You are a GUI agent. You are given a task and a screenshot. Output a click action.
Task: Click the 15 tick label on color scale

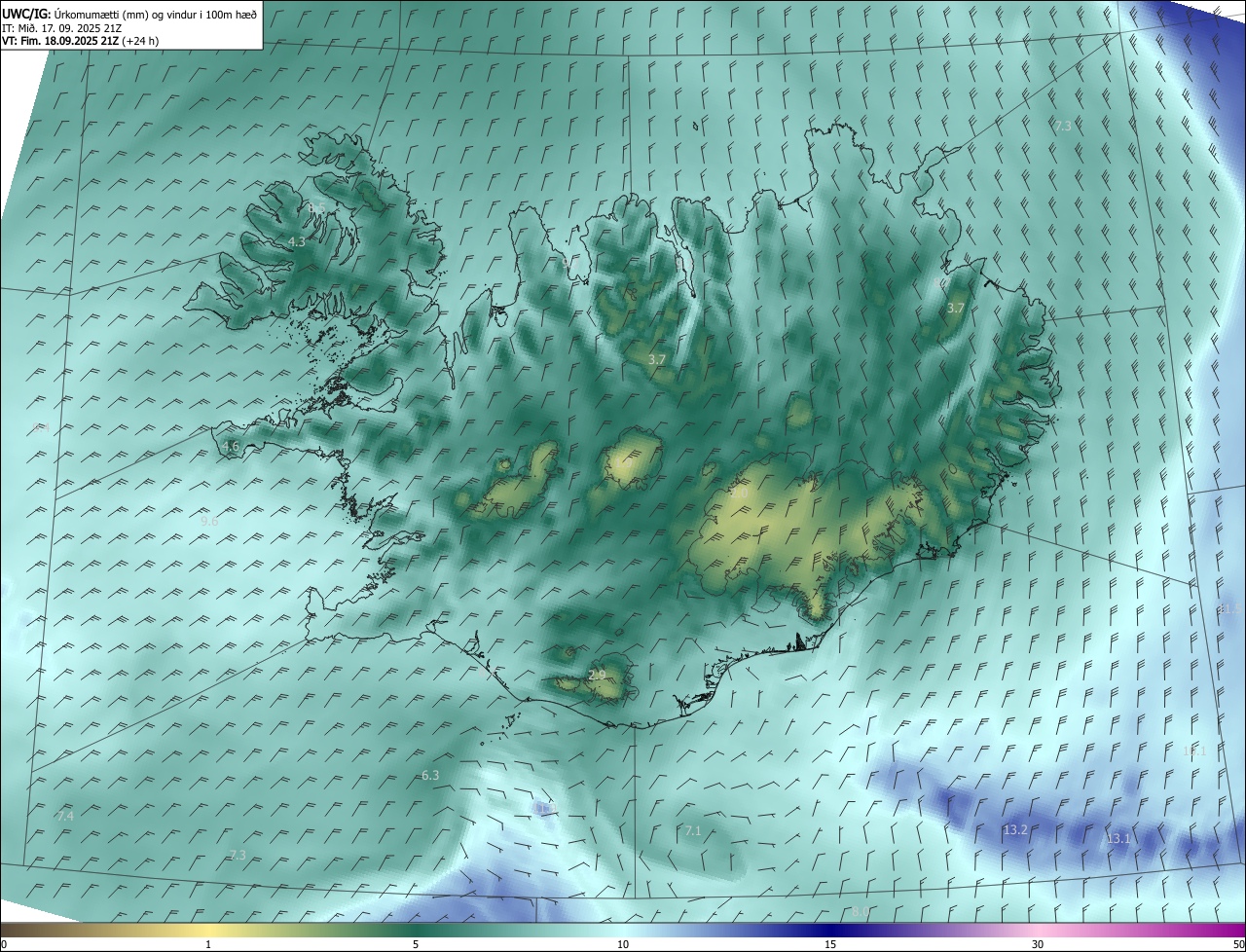coord(830,944)
